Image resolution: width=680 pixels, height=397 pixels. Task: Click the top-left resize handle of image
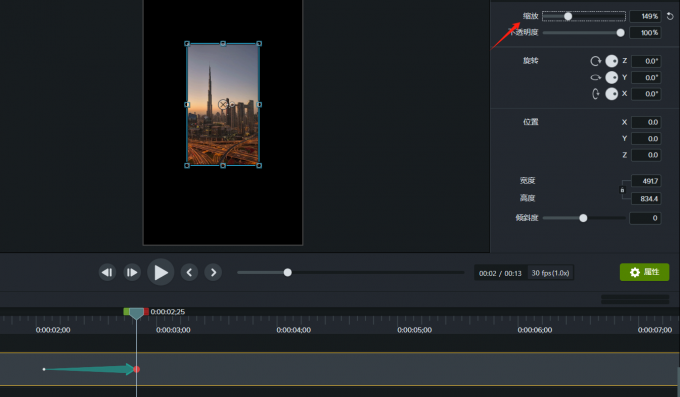[x=187, y=43]
